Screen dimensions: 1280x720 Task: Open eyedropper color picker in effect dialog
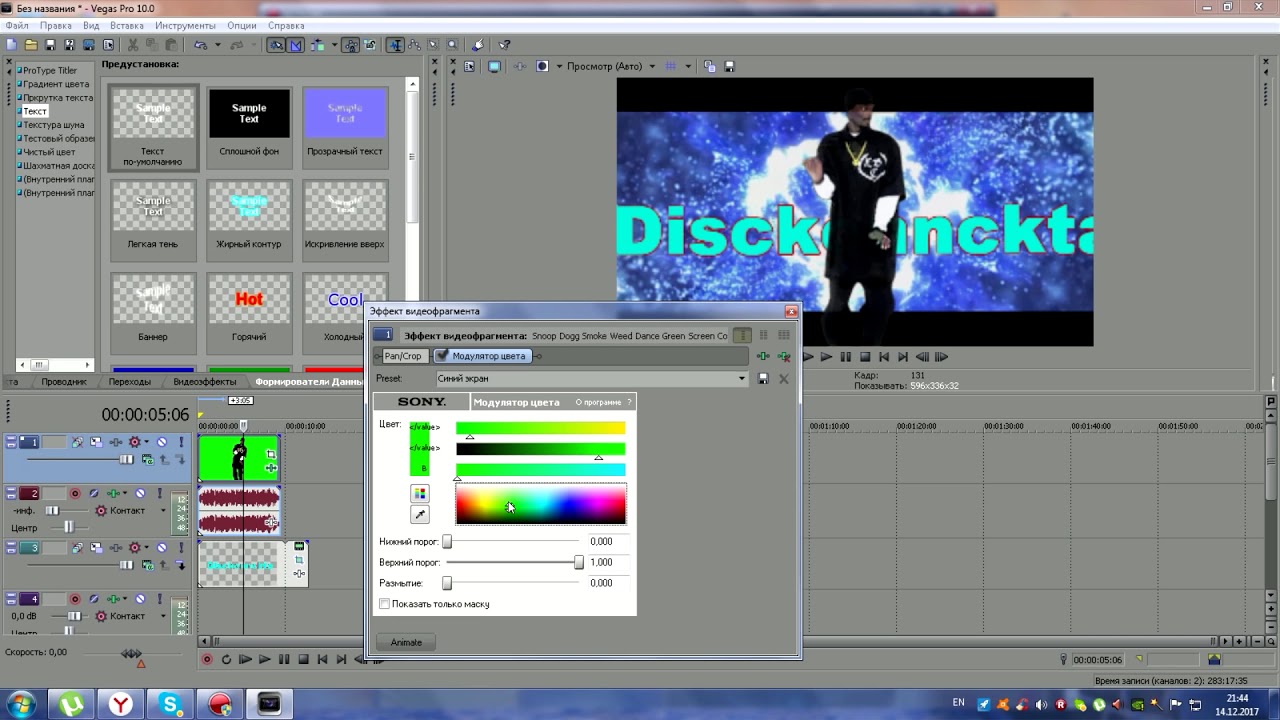[420, 514]
